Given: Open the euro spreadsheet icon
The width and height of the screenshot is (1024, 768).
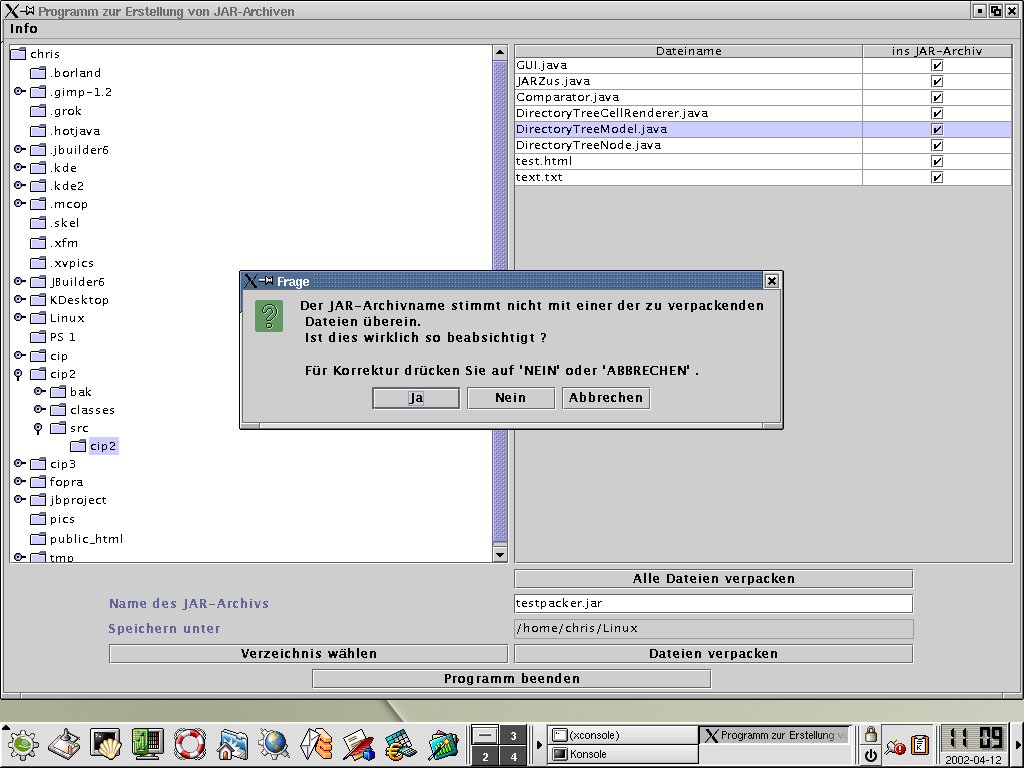Looking at the screenshot, I should [x=401, y=744].
